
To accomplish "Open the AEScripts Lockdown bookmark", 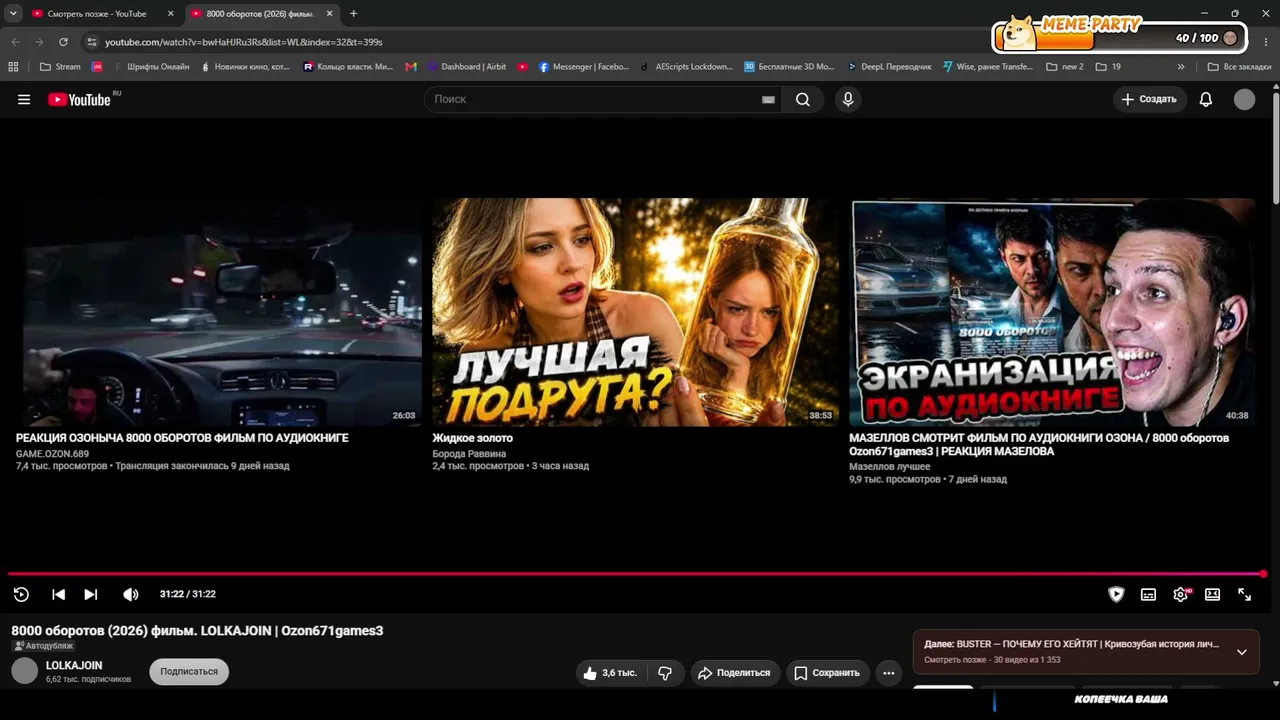I will click(687, 67).
